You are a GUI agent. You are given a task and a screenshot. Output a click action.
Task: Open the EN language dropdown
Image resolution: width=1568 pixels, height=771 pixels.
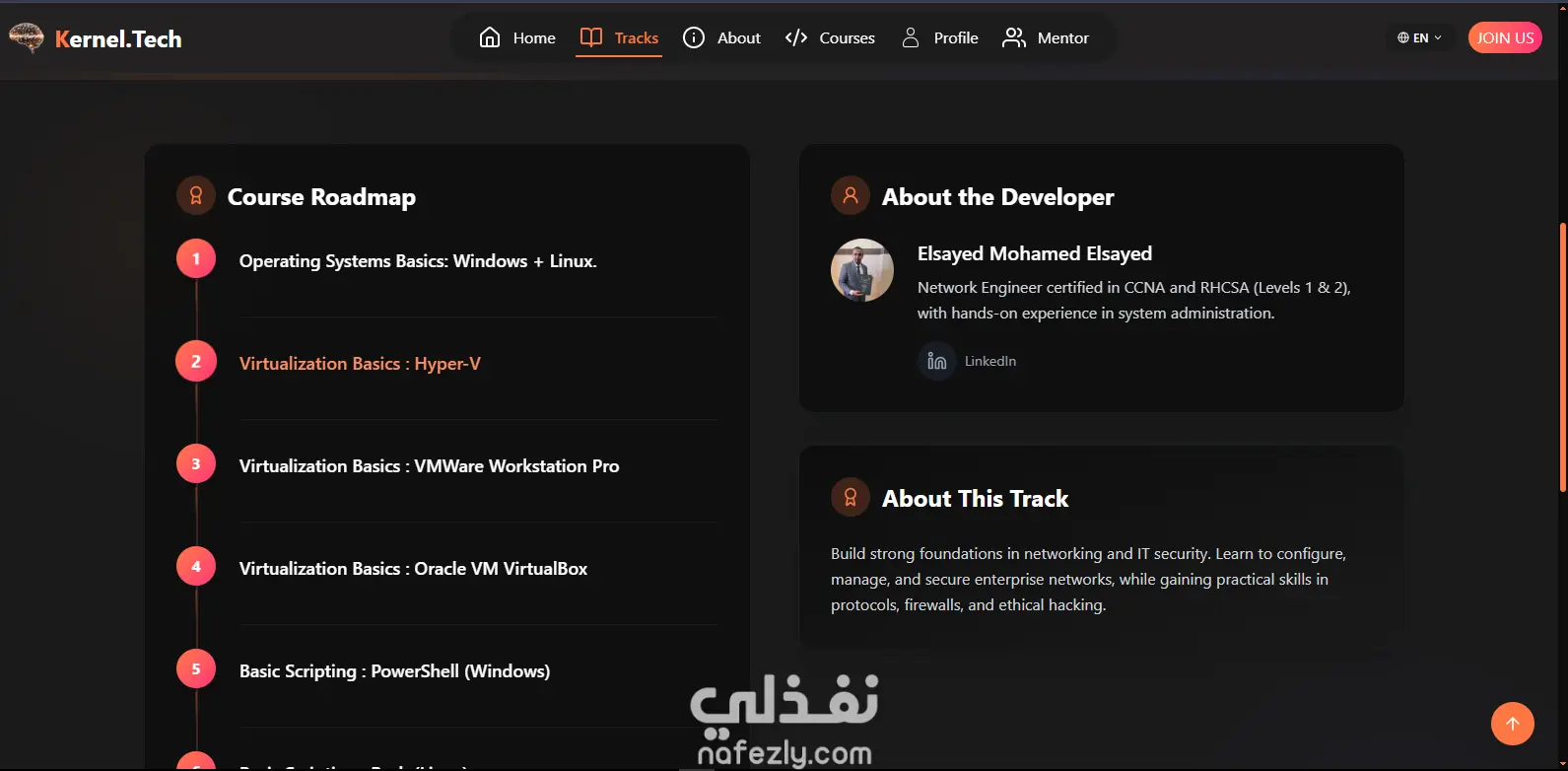[1420, 37]
